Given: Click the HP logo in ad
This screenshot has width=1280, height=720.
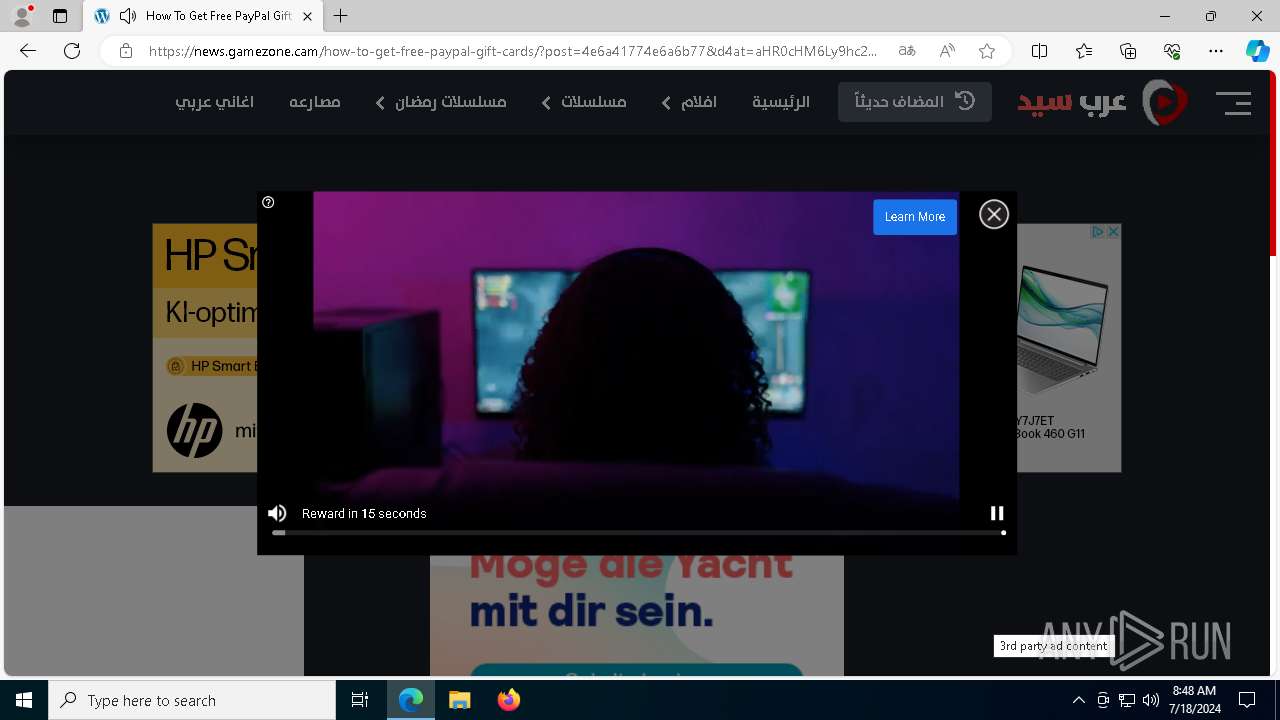Looking at the screenshot, I should pos(195,431).
